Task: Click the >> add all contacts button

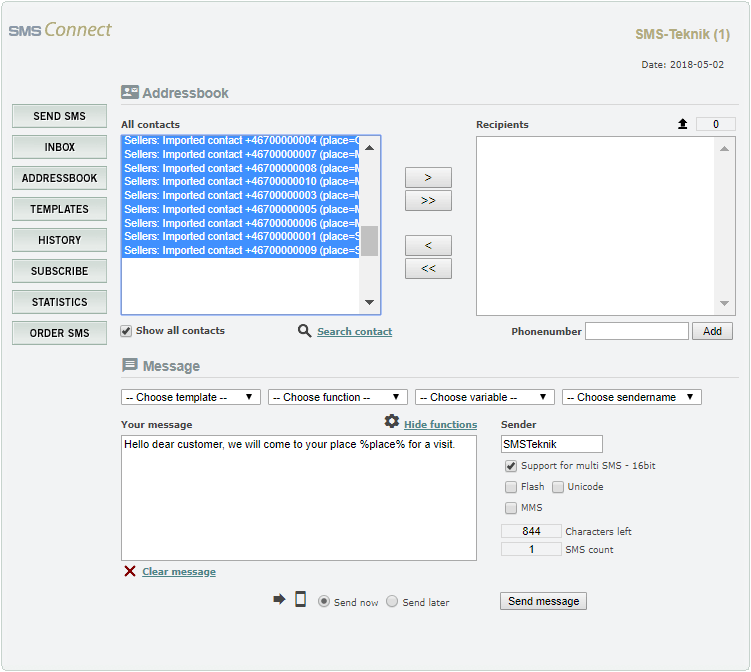Action: click(428, 201)
